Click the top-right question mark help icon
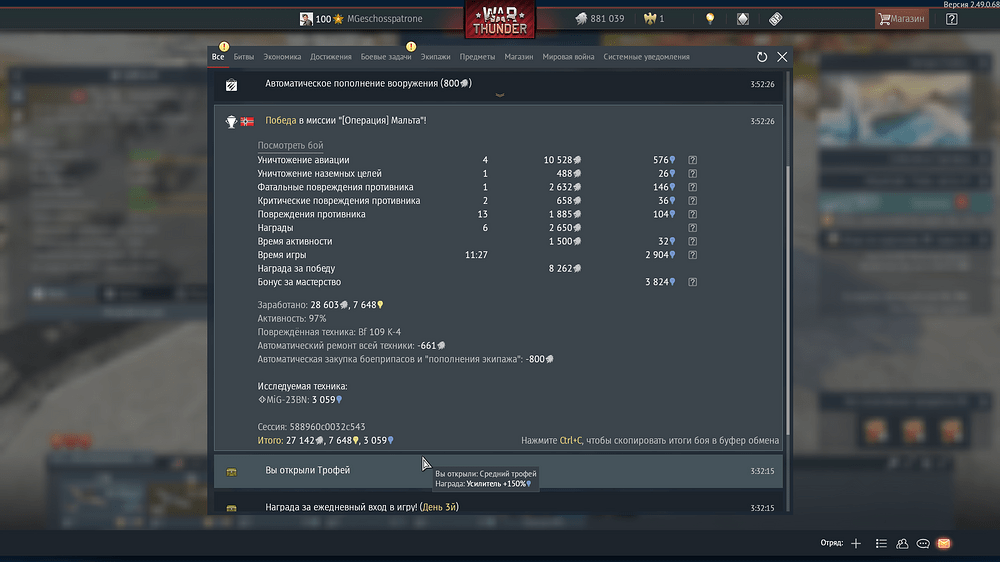Viewport: 1000px width, 562px height. (952, 19)
